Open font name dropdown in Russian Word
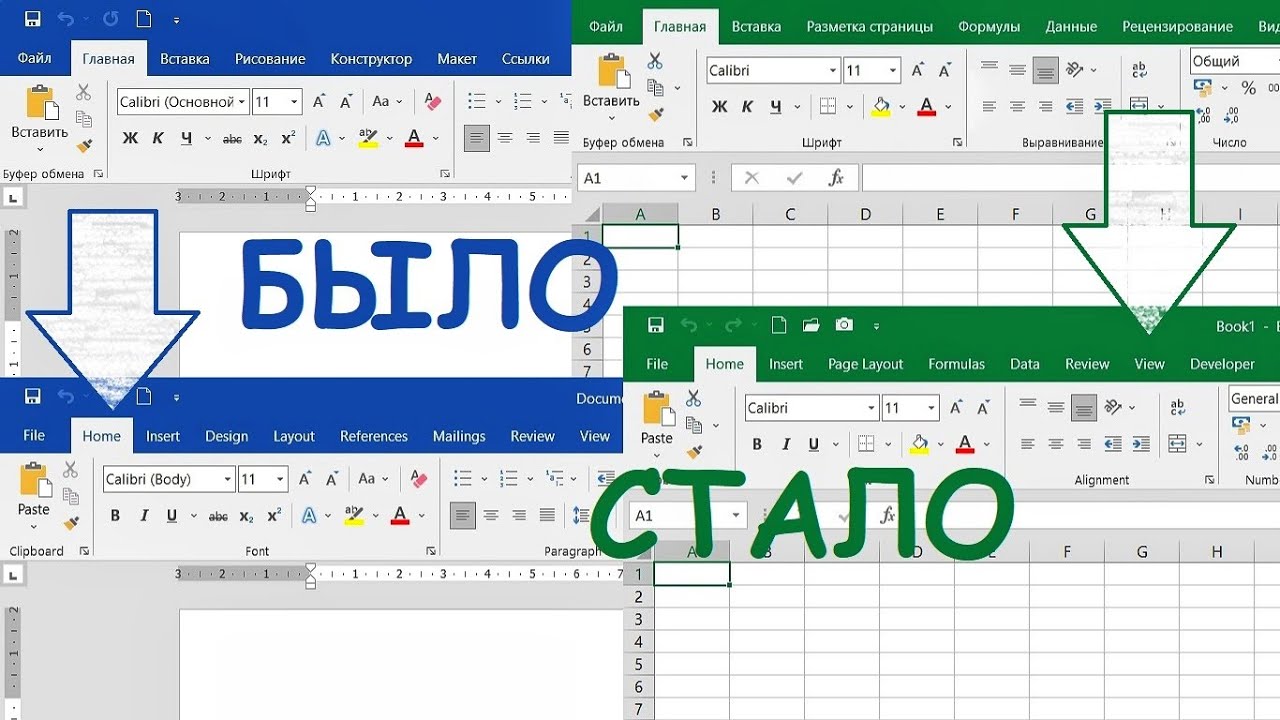 tap(242, 102)
